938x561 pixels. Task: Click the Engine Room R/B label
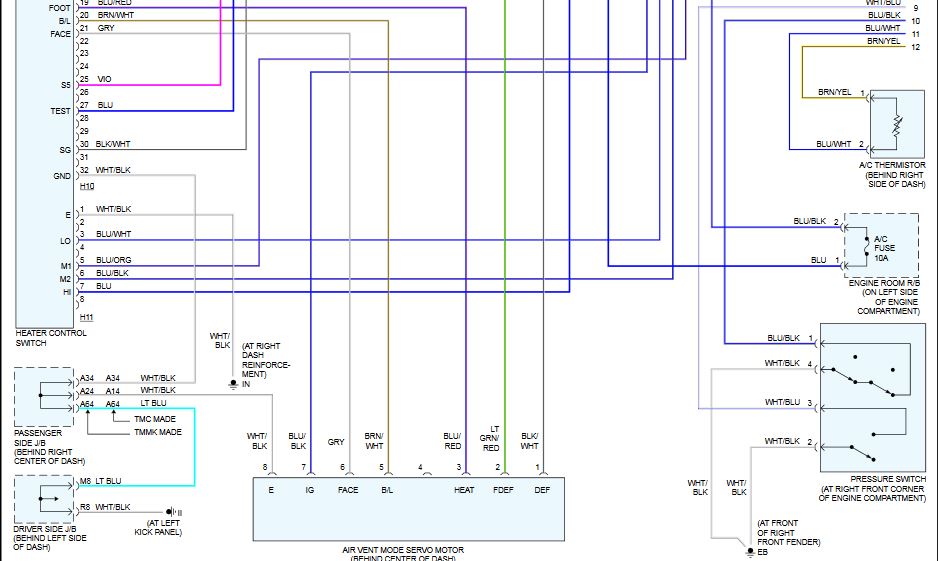click(885, 297)
